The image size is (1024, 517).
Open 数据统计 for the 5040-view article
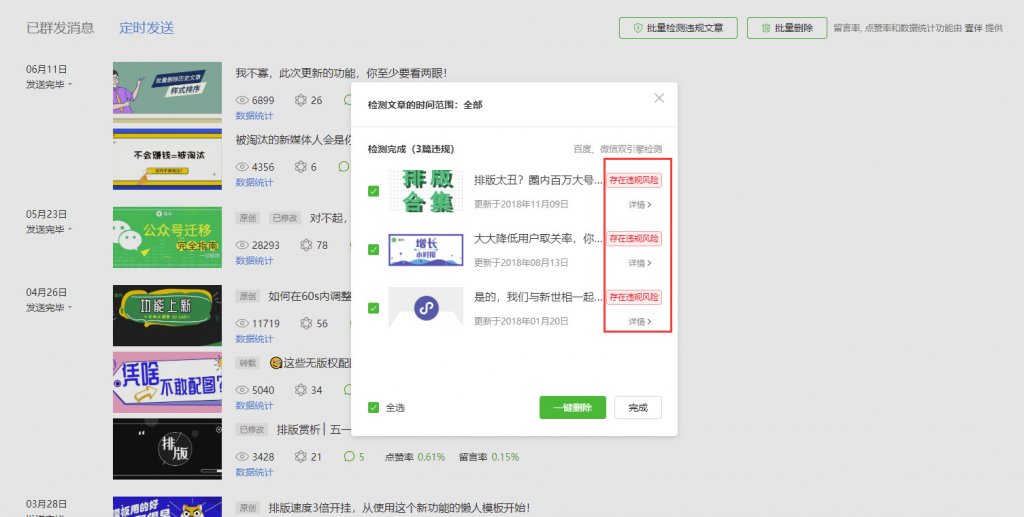[255, 406]
